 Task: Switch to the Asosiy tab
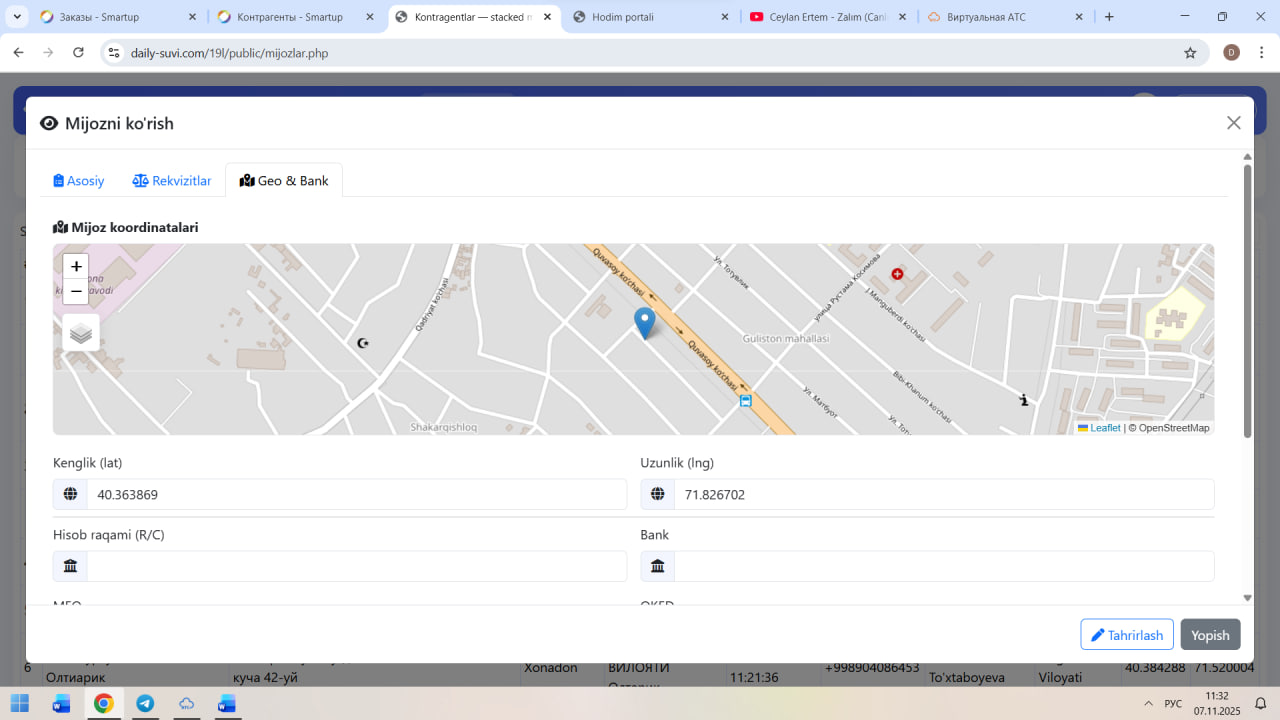pos(79,181)
